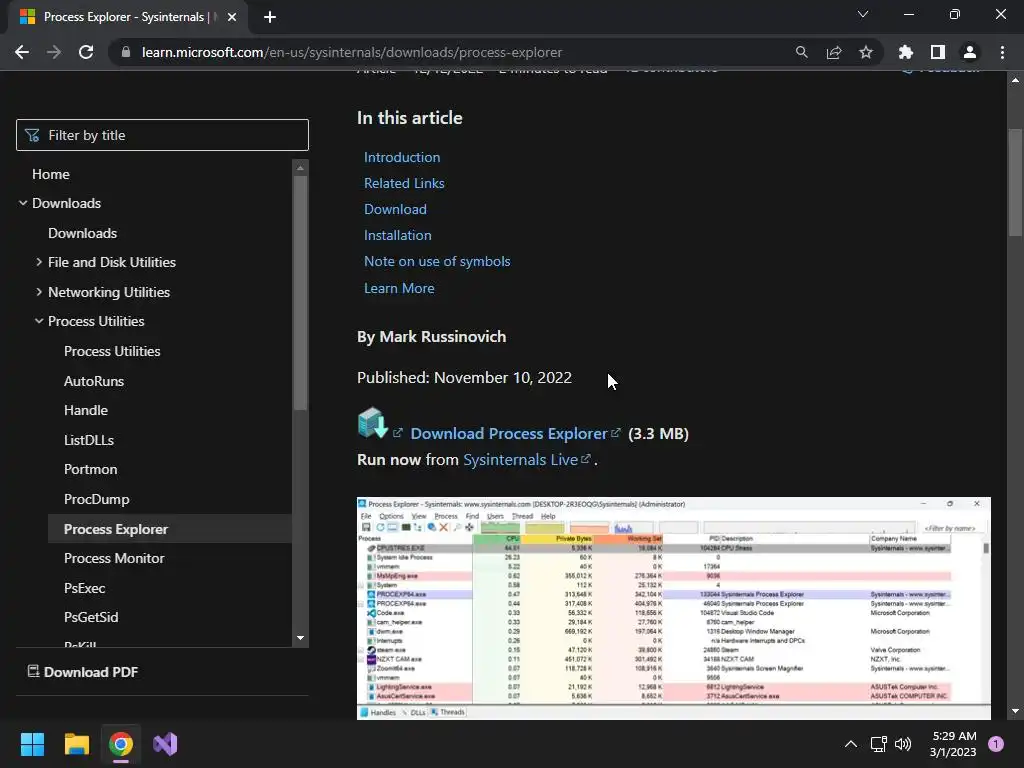Bookmark this page with the star icon
This screenshot has width=1024, height=768.
865,52
